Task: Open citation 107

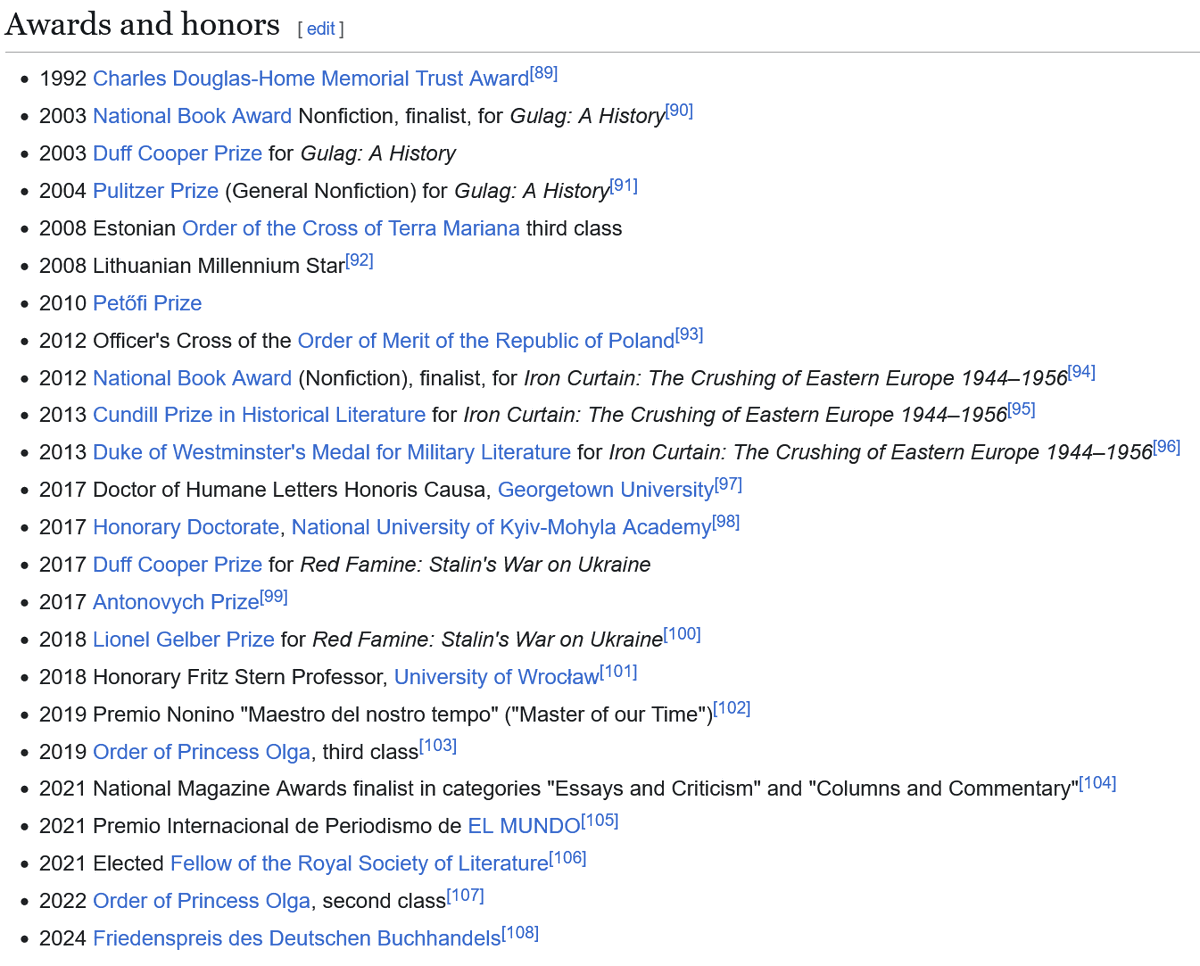Action: point(465,894)
